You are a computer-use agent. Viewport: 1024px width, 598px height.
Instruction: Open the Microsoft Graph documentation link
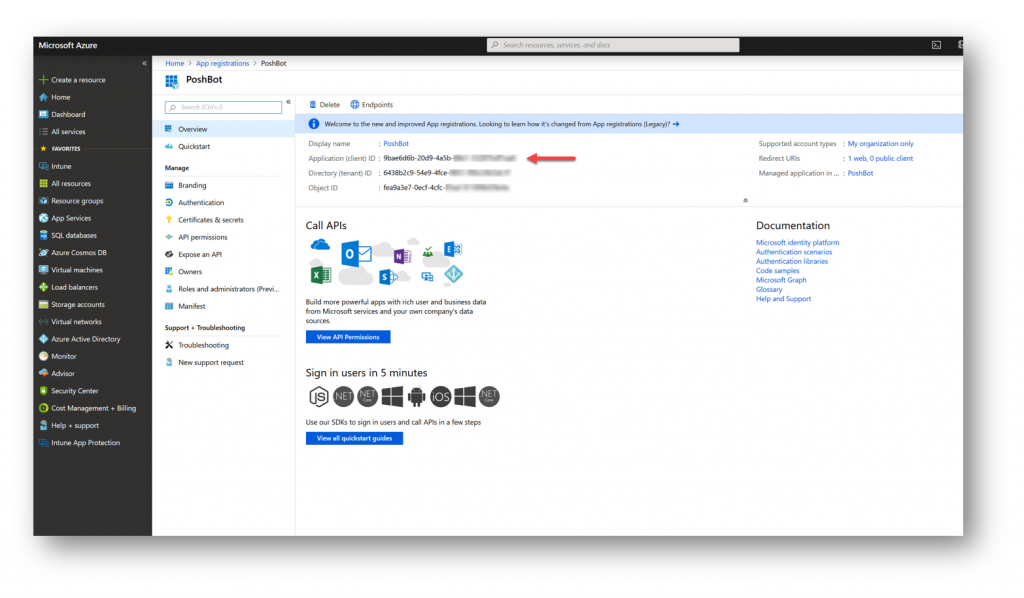[x=781, y=280]
